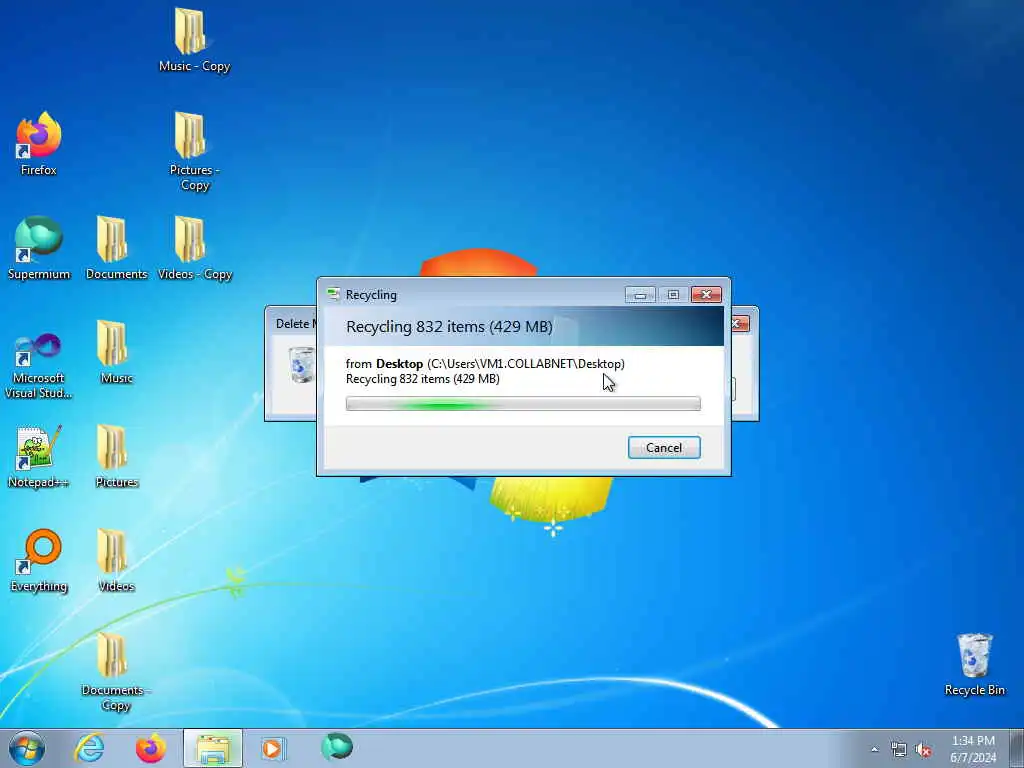Image resolution: width=1024 pixels, height=768 pixels.
Task: Select the Recycle Bin desktop icon
Action: (x=974, y=665)
